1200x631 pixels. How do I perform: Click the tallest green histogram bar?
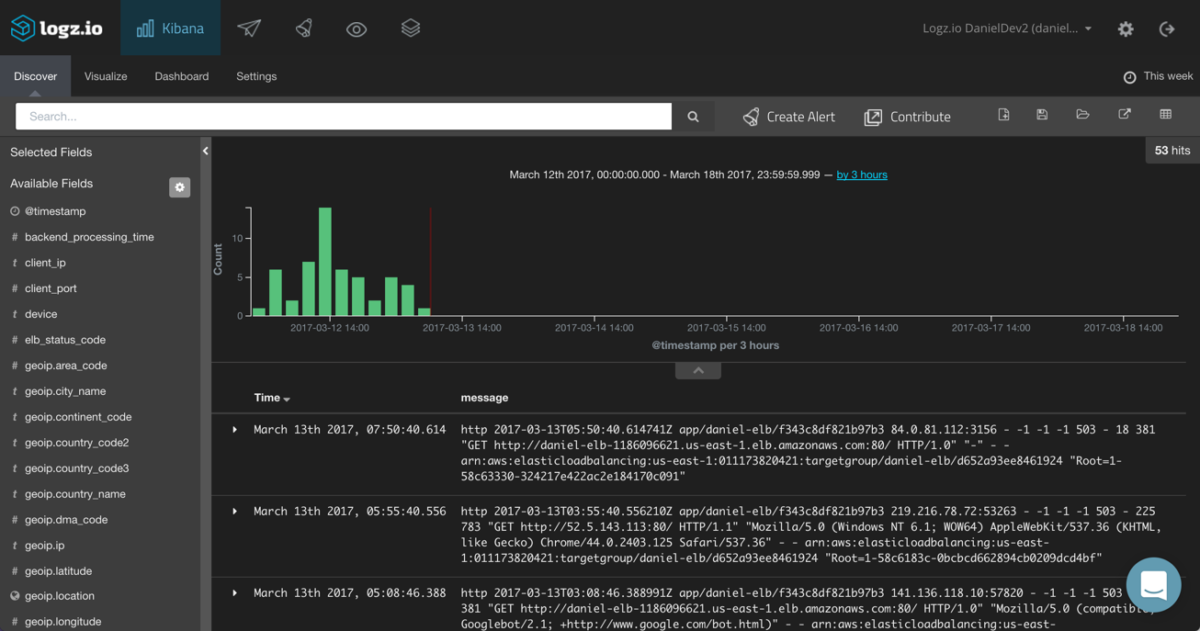tap(325, 262)
